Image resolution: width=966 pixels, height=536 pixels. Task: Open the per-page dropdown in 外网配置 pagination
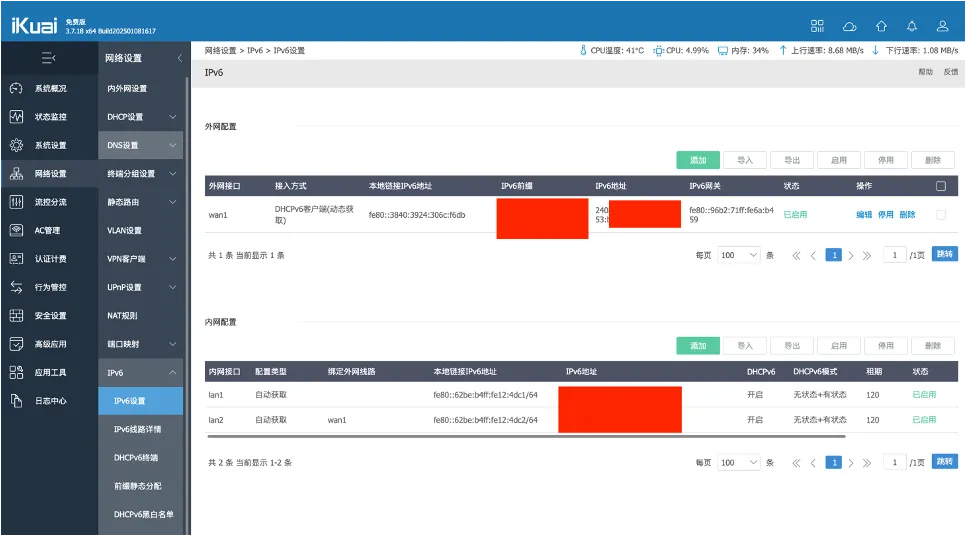[739, 255]
